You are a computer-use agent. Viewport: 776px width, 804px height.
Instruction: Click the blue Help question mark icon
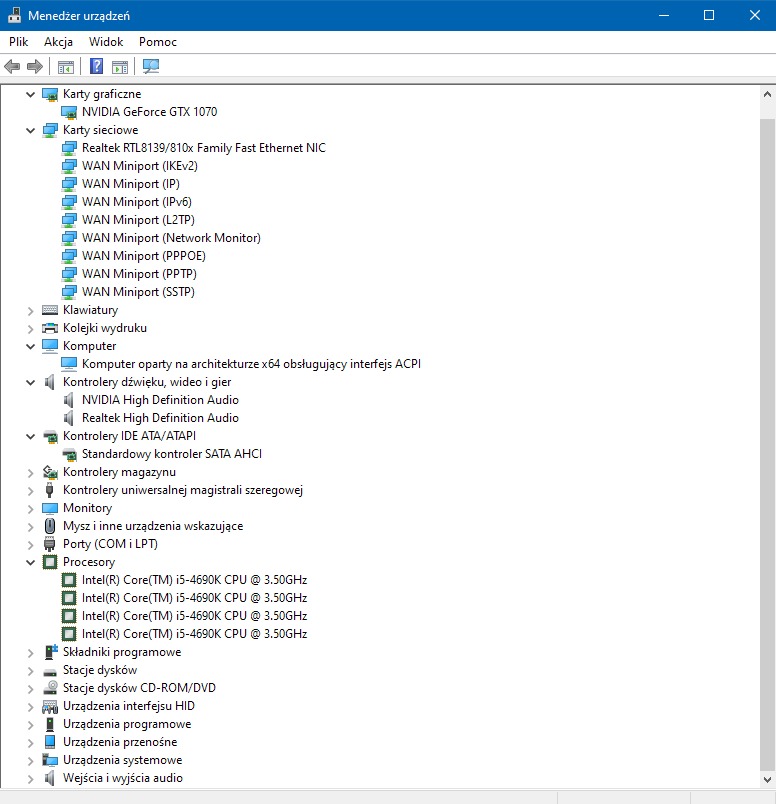click(96, 66)
